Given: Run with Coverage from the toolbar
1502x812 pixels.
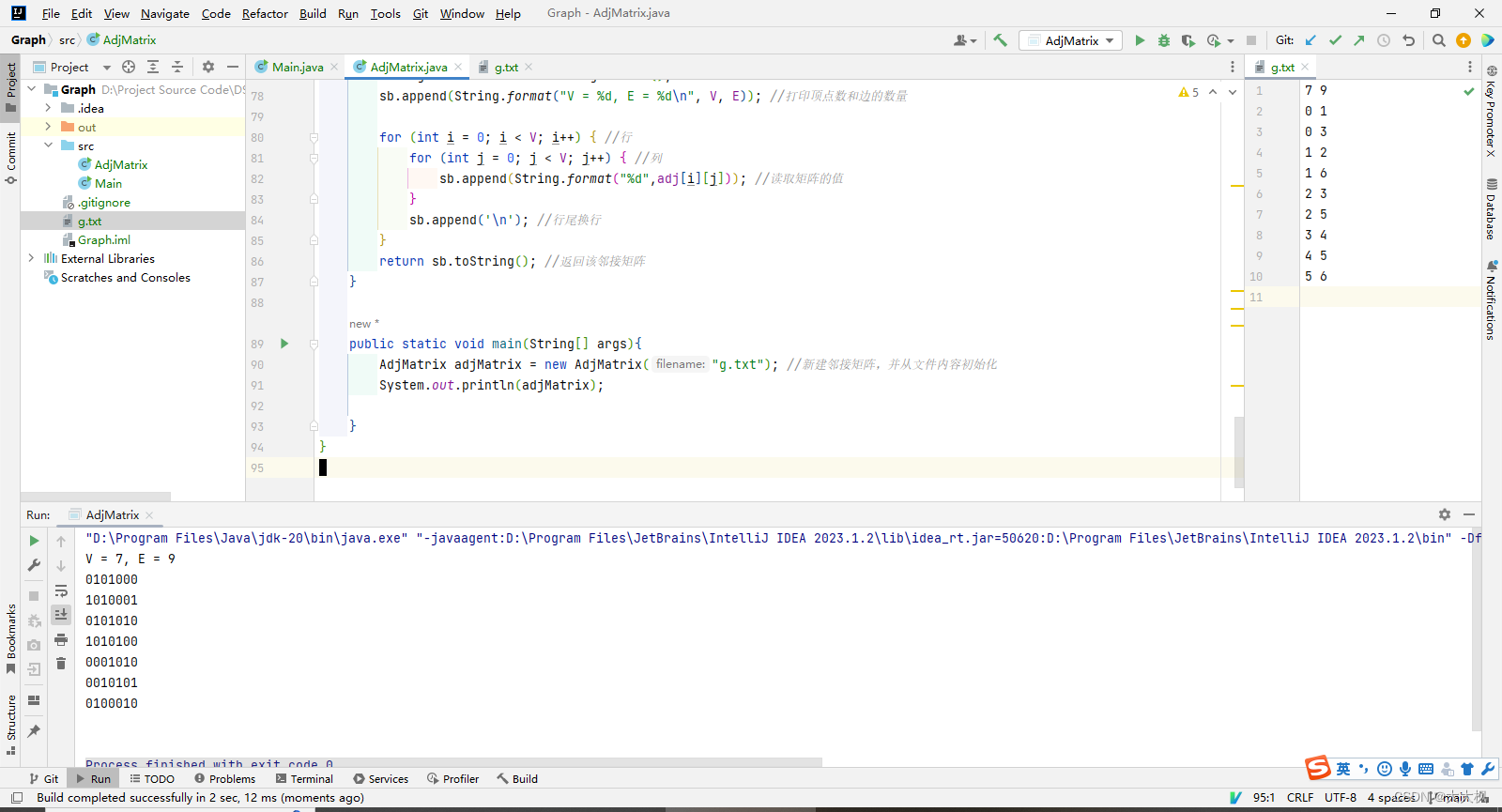Looking at the screenshot, I should pos(1188,40).
